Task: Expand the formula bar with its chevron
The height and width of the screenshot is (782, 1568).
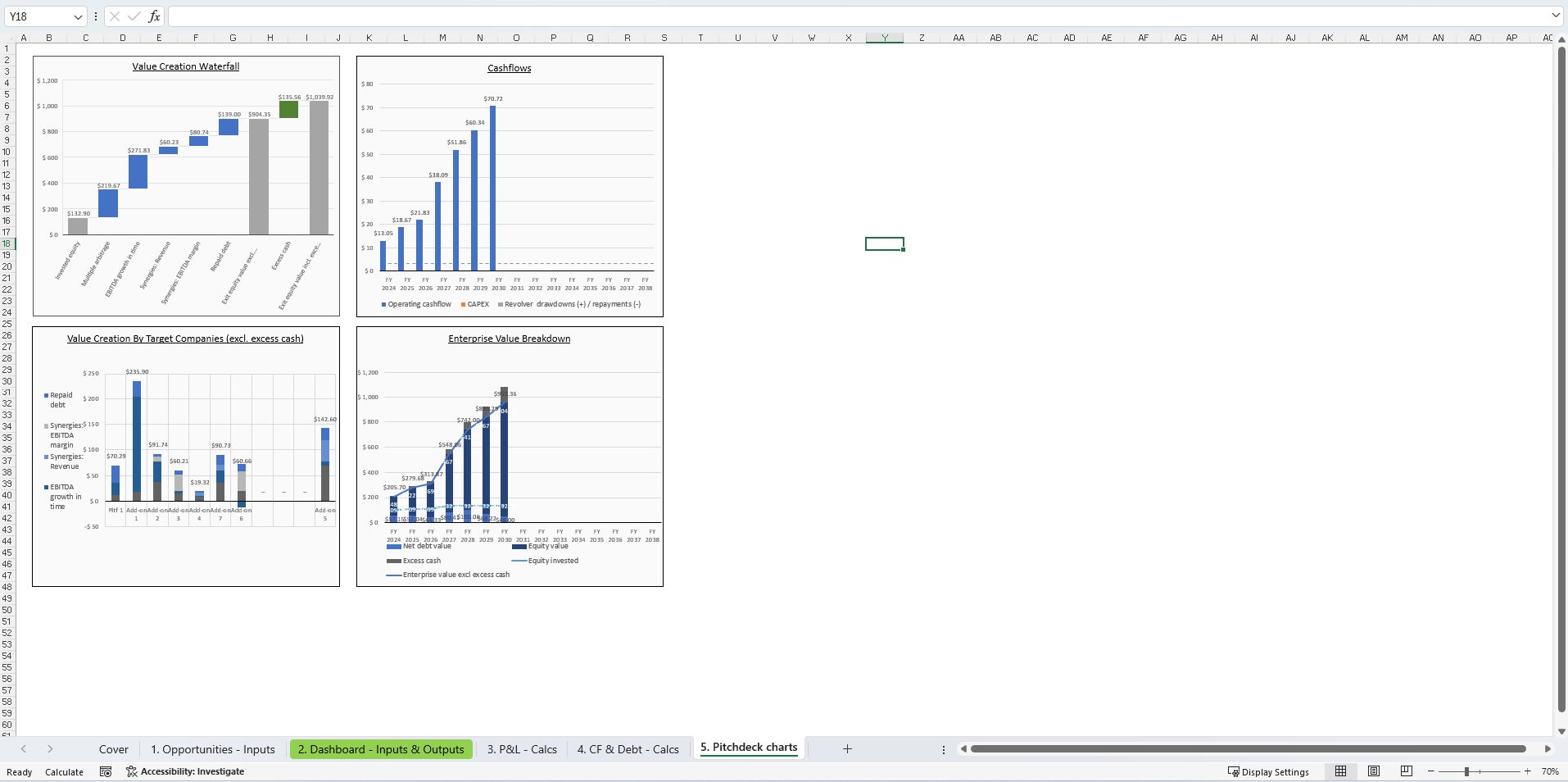Action: [1555, 16]
